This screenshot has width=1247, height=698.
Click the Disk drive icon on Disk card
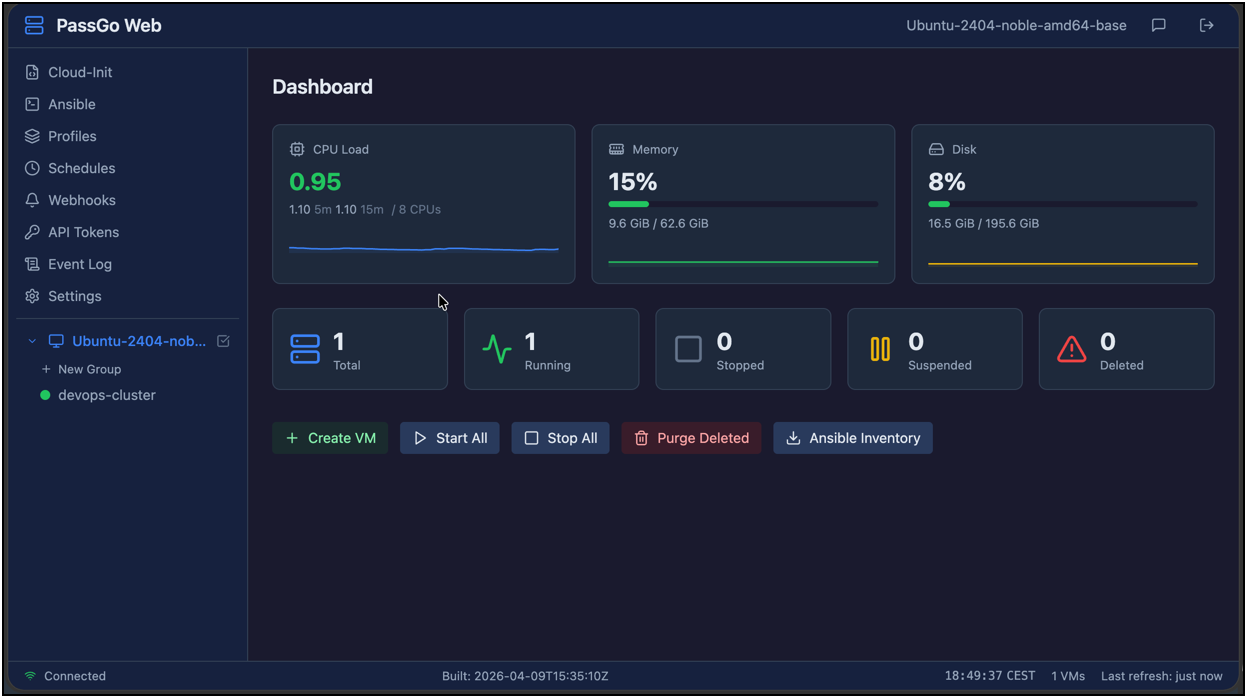[936, 149]
